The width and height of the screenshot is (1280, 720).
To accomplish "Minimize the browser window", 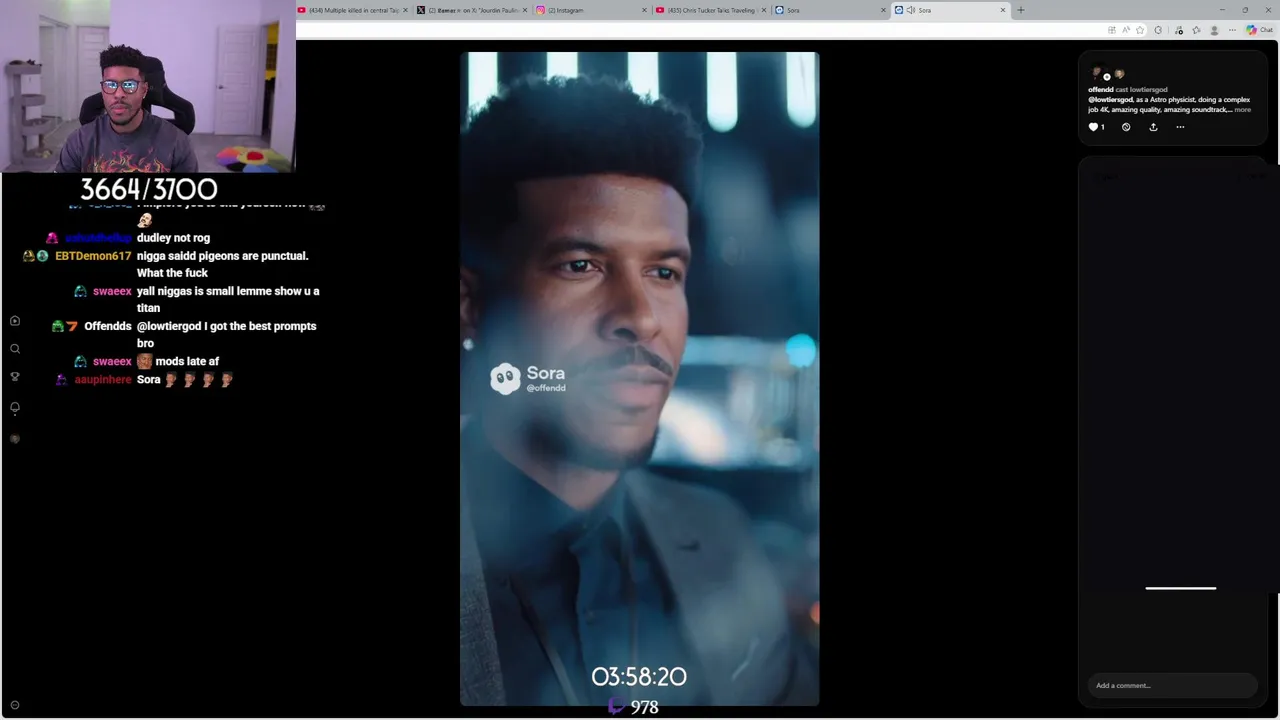I will click(1222, 10).
